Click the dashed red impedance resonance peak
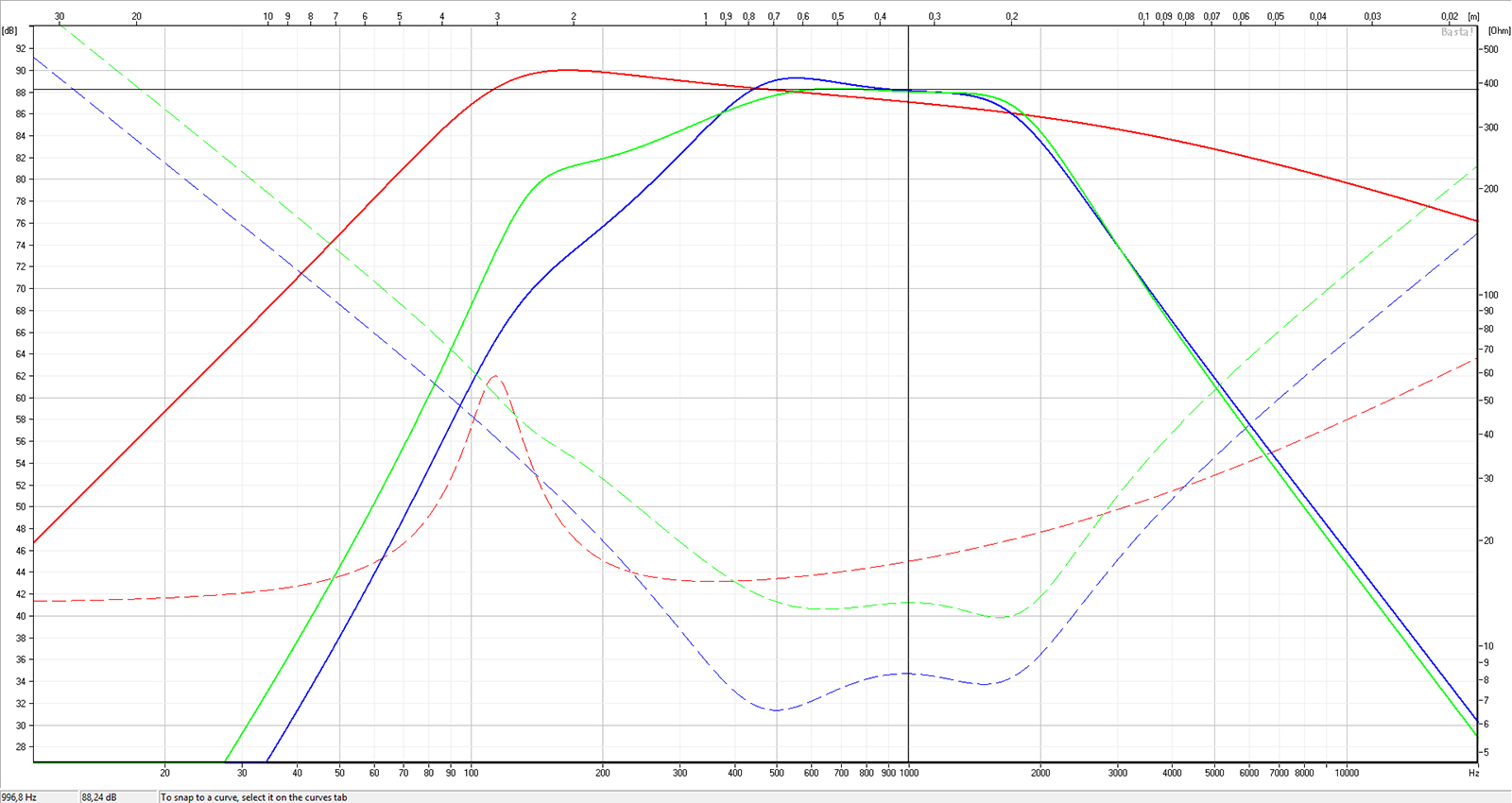Screen dimensions: 1512x803 point(495,377)
